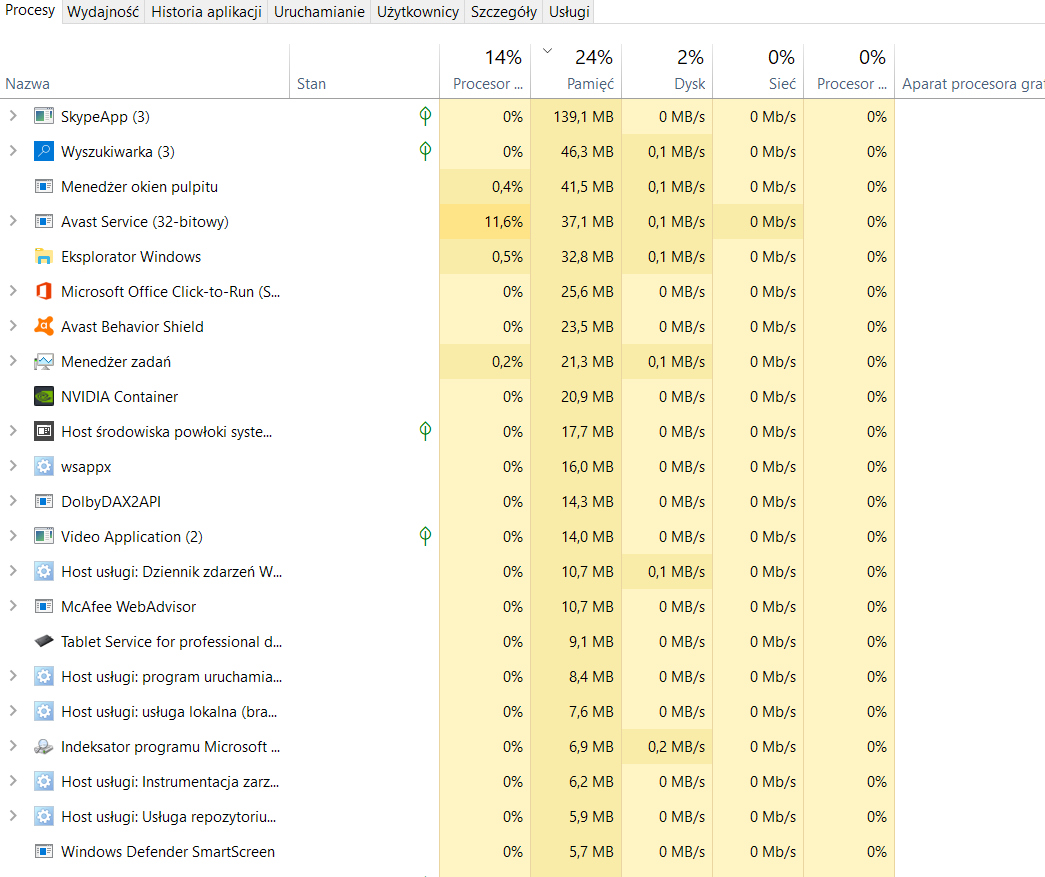
Task: Sort by the Dysk column header
Action: click(667, 71)
